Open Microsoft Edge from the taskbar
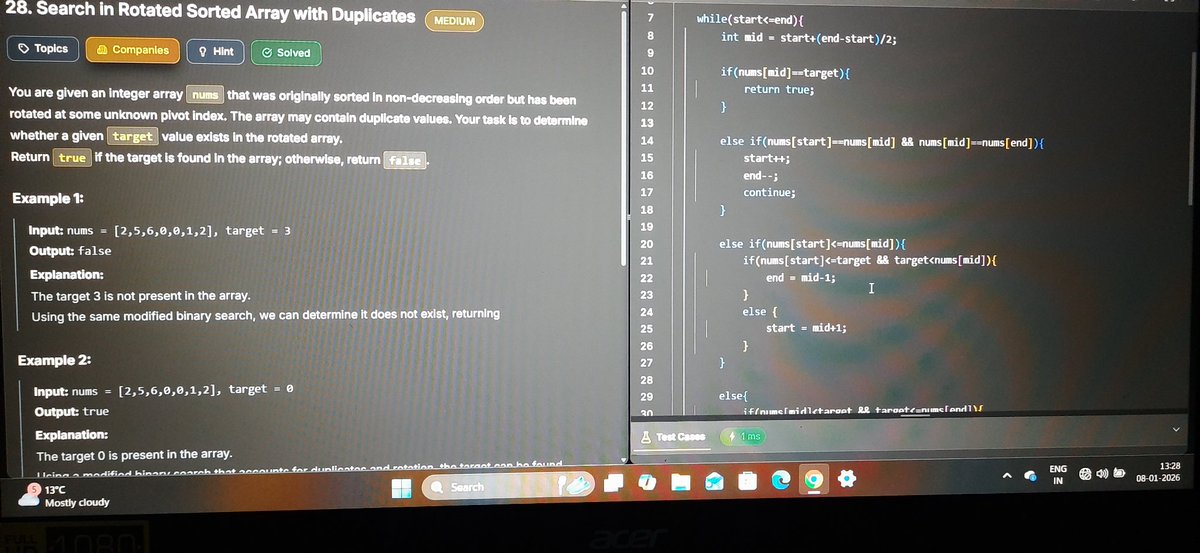1200x553 pixels. [x=780, y=482]
